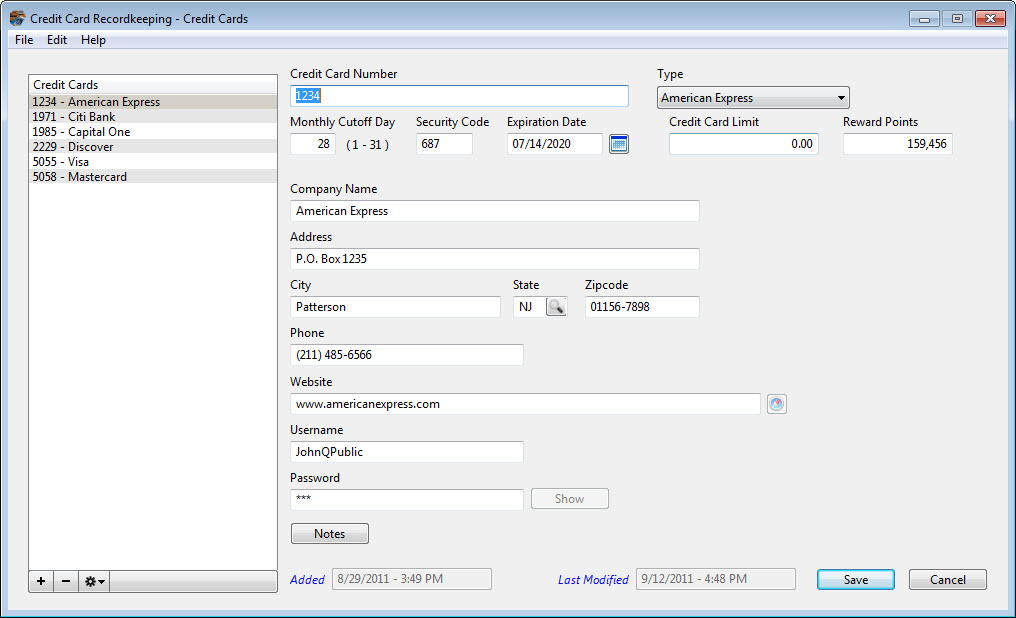Click the Last Modified label
The image size is (1016, 618).
tap(593, 580)
